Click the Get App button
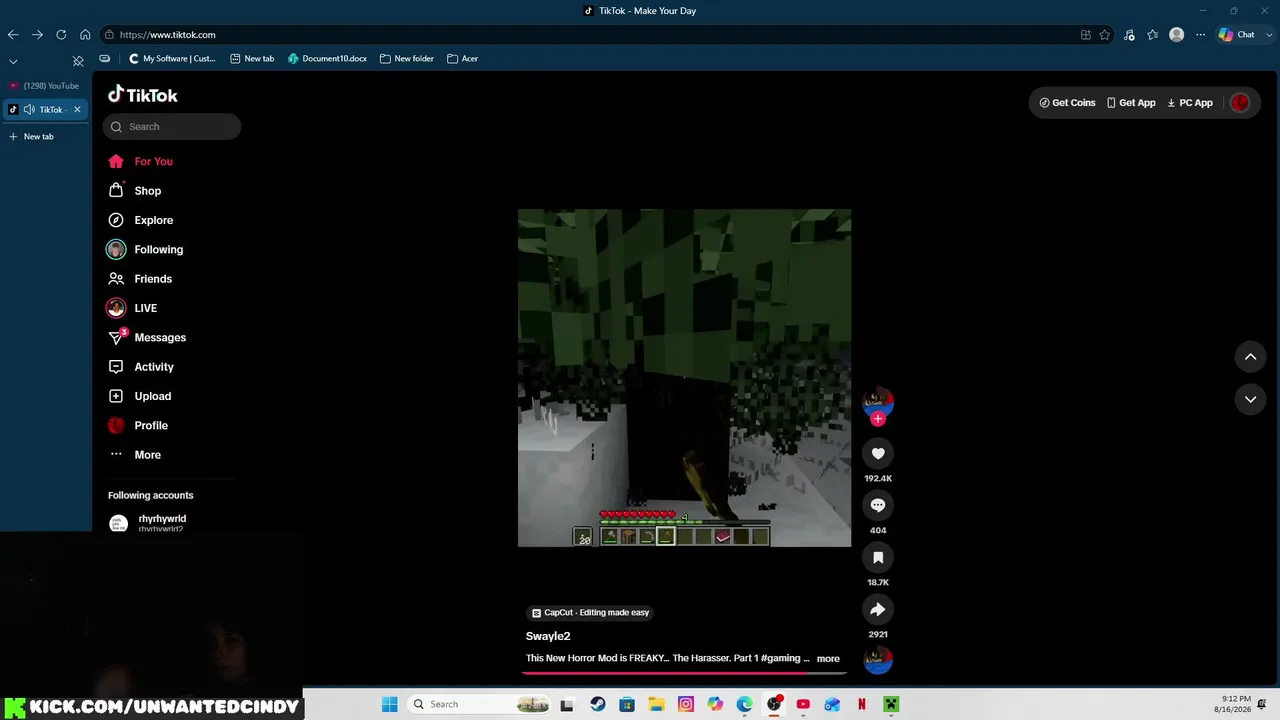The image size is (1280, 720). 1131,103
